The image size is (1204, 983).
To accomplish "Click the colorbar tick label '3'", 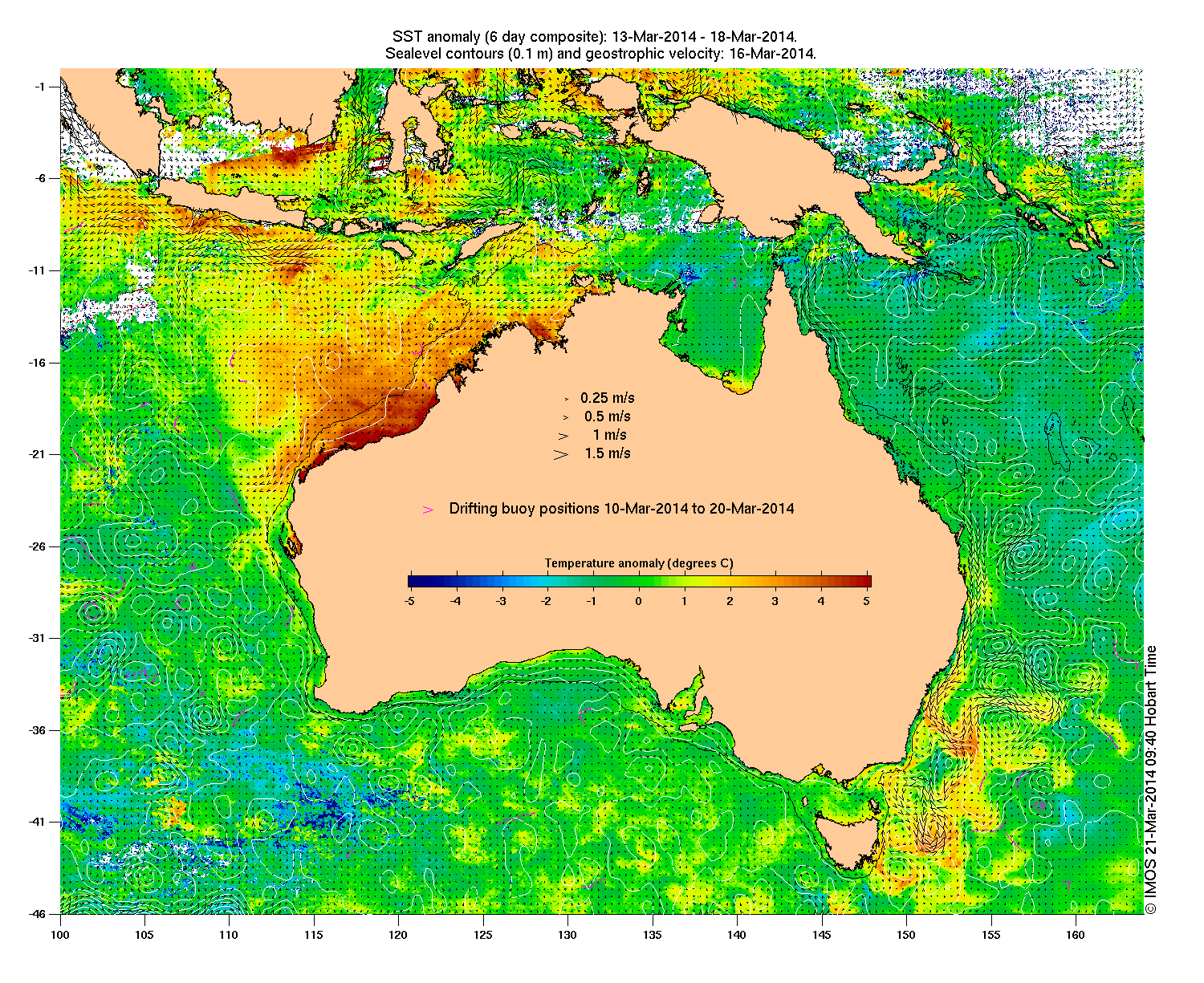I will pos(775,600).
